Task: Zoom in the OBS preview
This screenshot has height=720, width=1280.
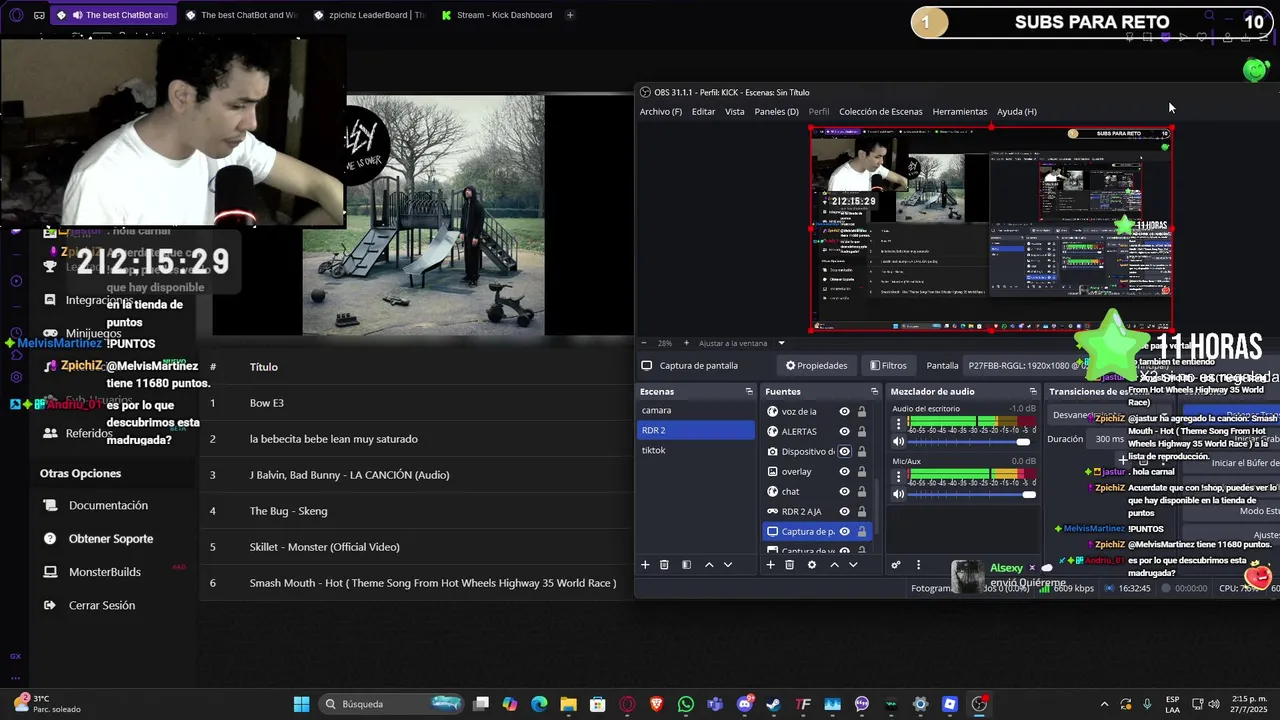Action: pos(687,343)
